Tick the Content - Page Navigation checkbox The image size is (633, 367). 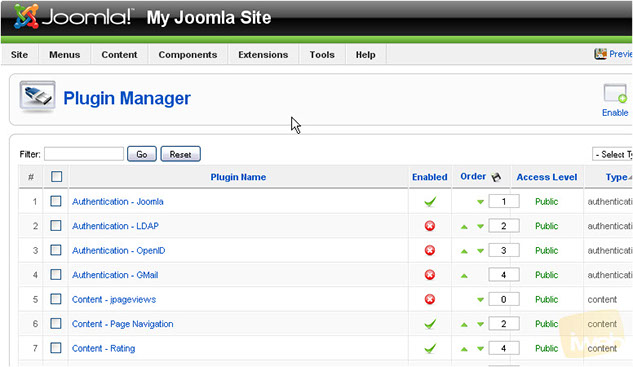(x=56, y=323)
